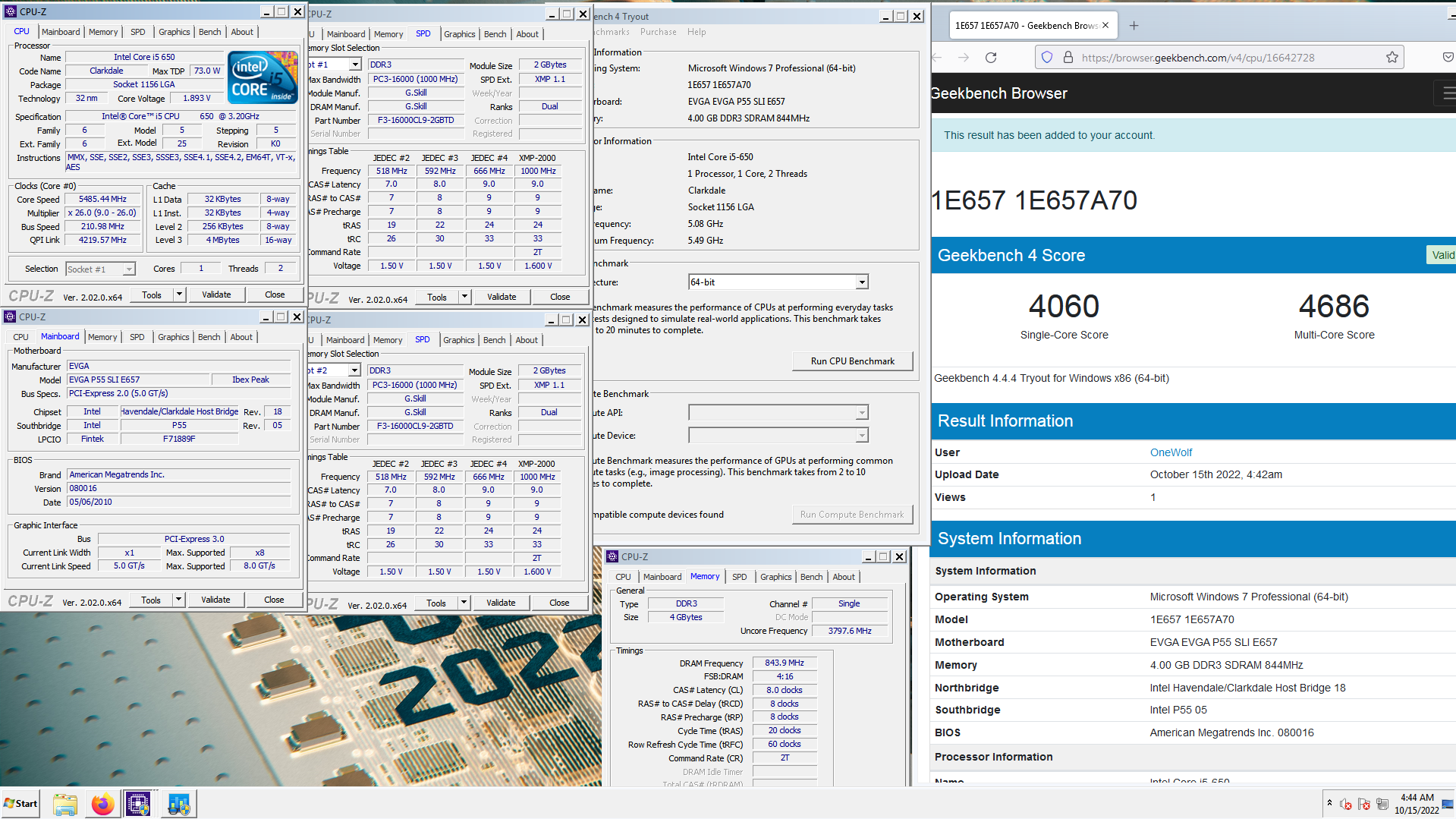Open About tab in Memory window

pos(844,577)
